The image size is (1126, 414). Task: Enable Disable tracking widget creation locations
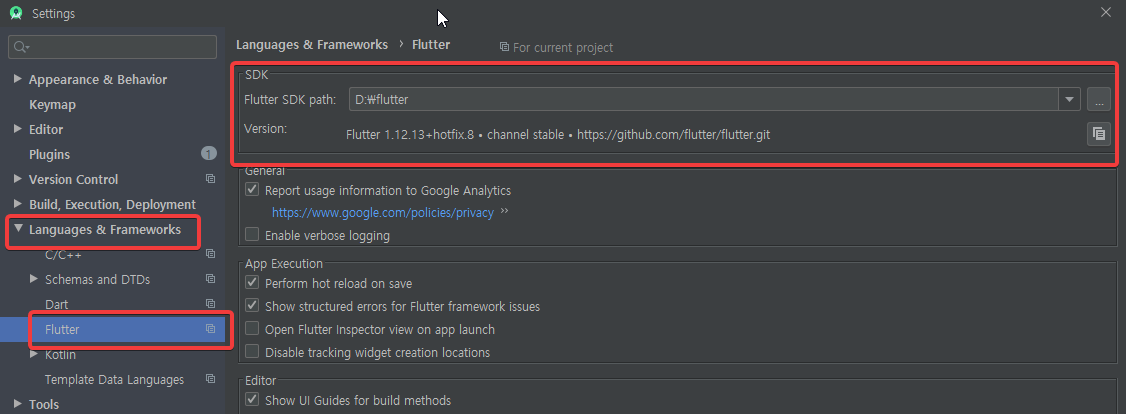(252, 352)
